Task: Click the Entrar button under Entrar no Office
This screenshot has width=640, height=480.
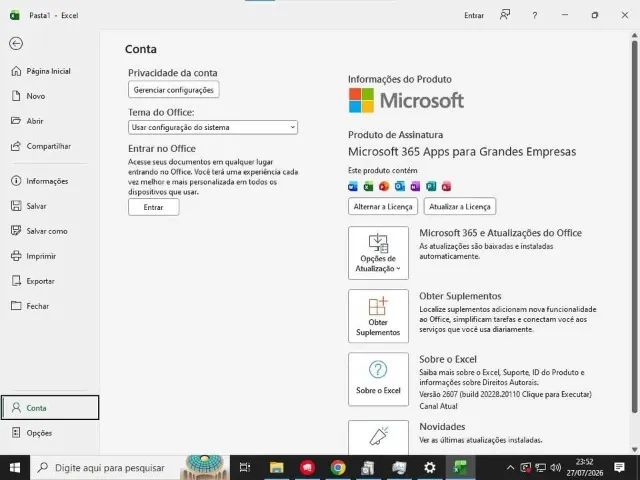Action: (153, 207)
